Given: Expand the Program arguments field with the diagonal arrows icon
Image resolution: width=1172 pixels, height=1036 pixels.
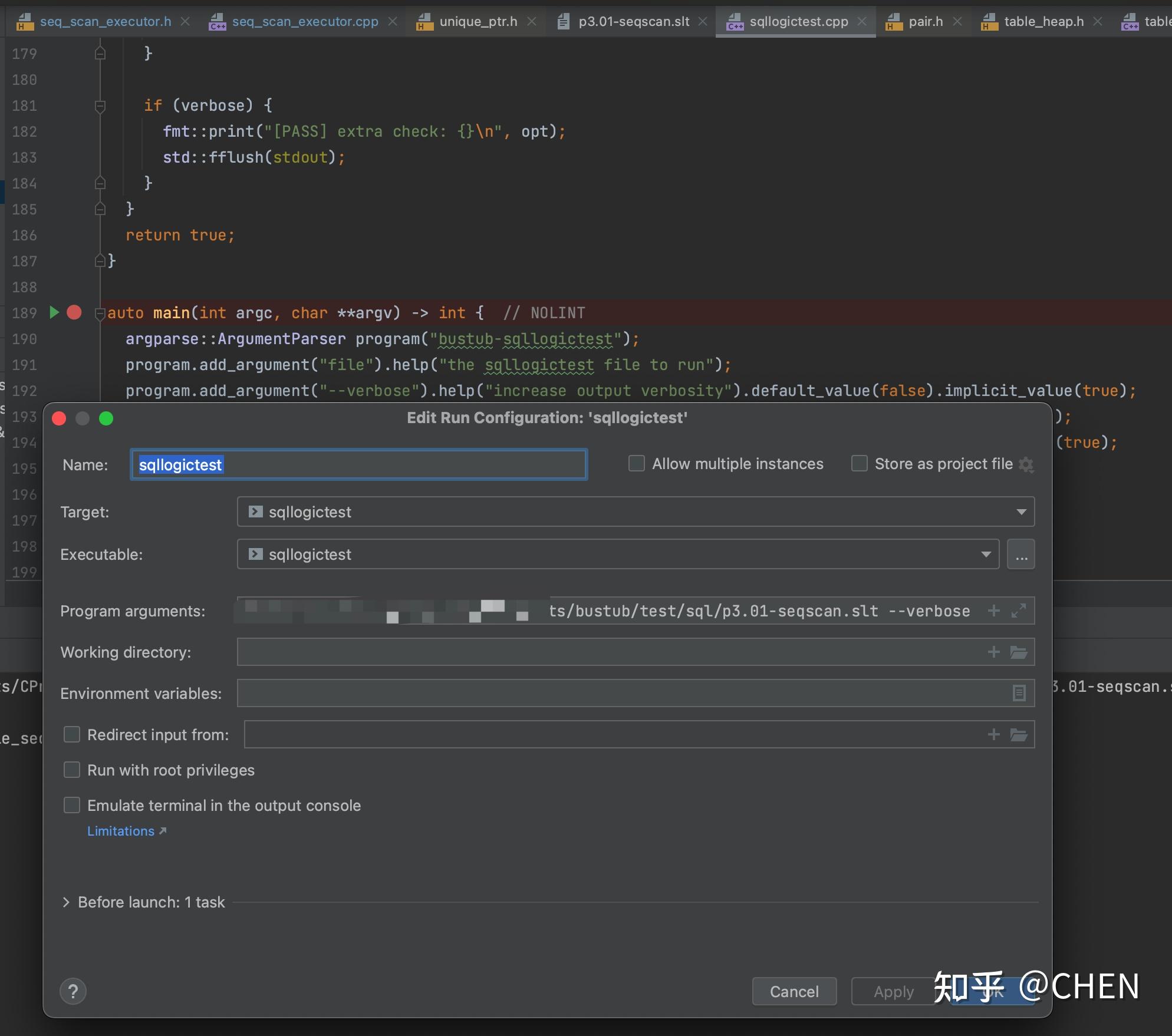Looking at the screenshot, I should tap(1018, 611).
